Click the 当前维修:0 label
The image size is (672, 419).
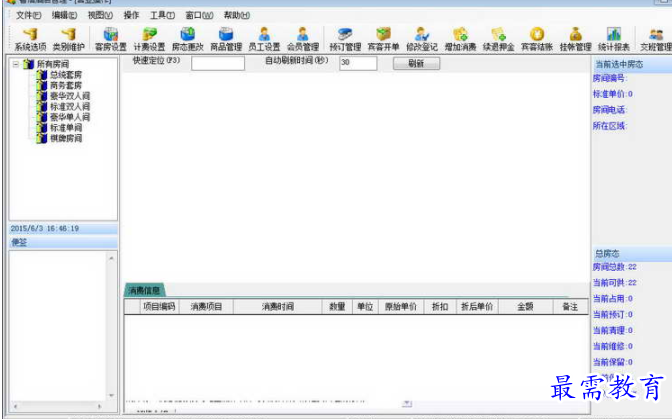[x=612, y=346]
